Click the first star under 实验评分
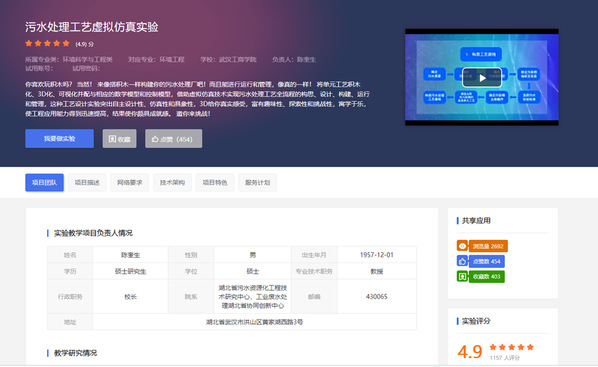Viewport: 598px width, 367px height. pyautogui.click(x=493, y=347)
